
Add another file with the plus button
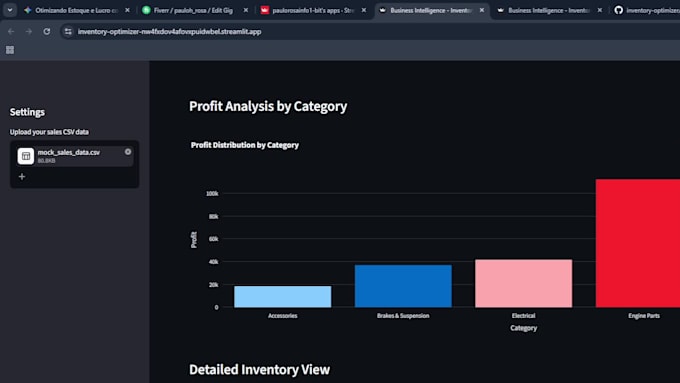click(x=22, y=177)
